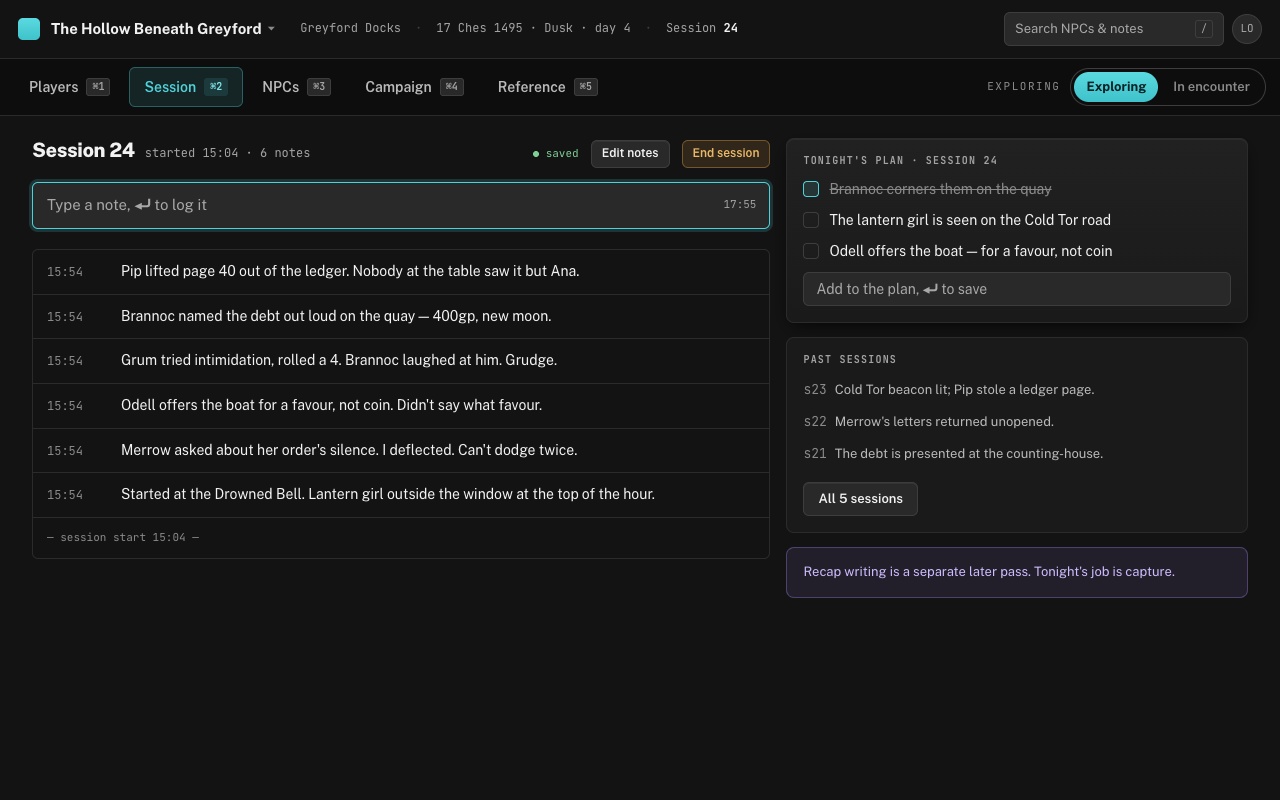This screenshot has height=800, width=1280.
Task: Open the Reference tab
Action: 547,87
